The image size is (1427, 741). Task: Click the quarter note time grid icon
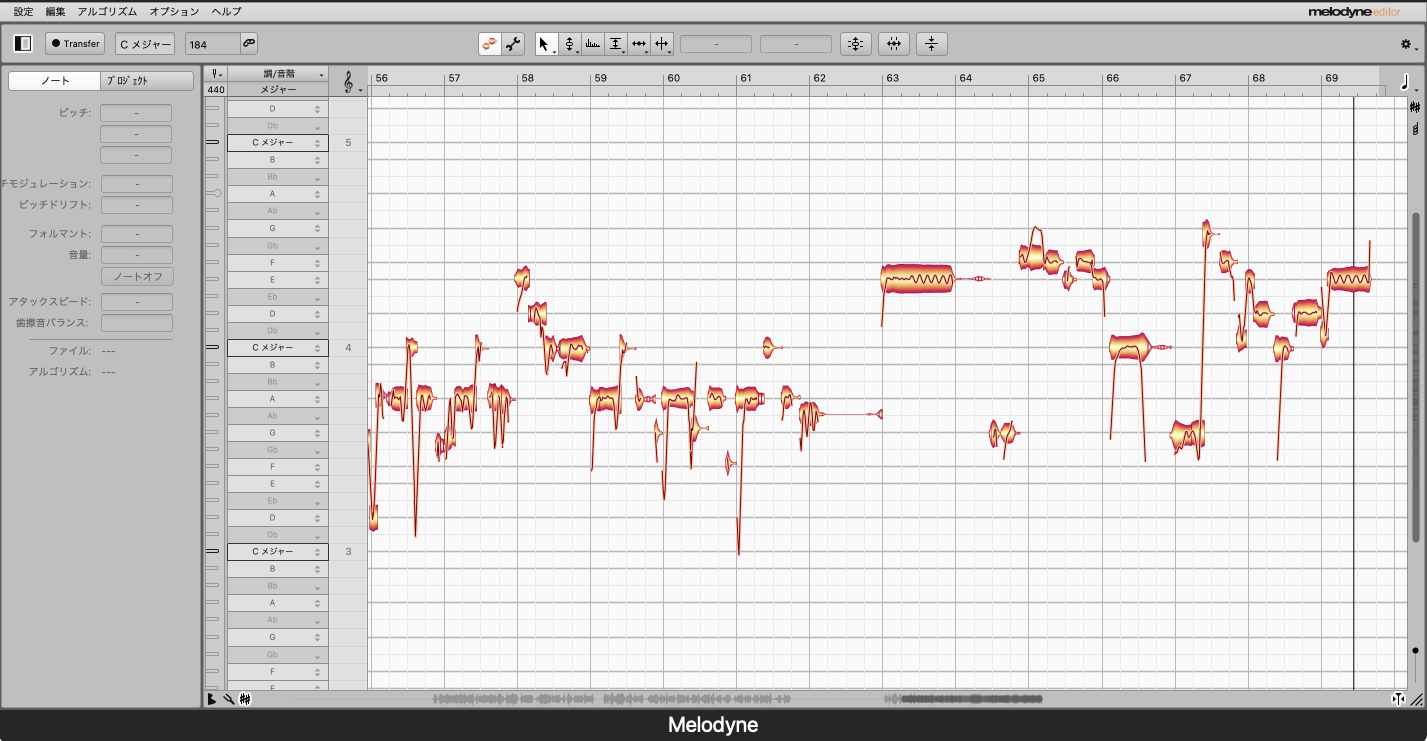click(1407, 83)
